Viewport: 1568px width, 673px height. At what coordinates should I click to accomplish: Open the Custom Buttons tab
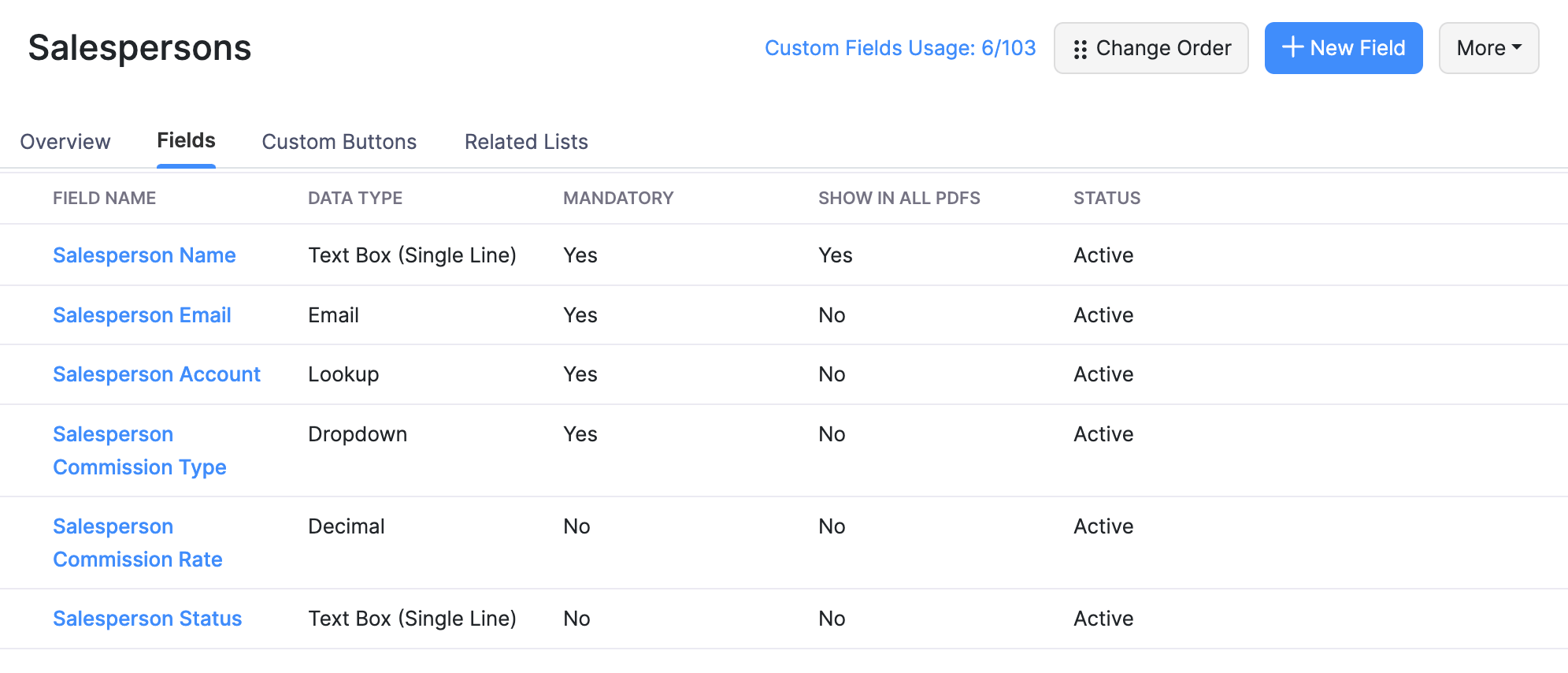[339, 142]
